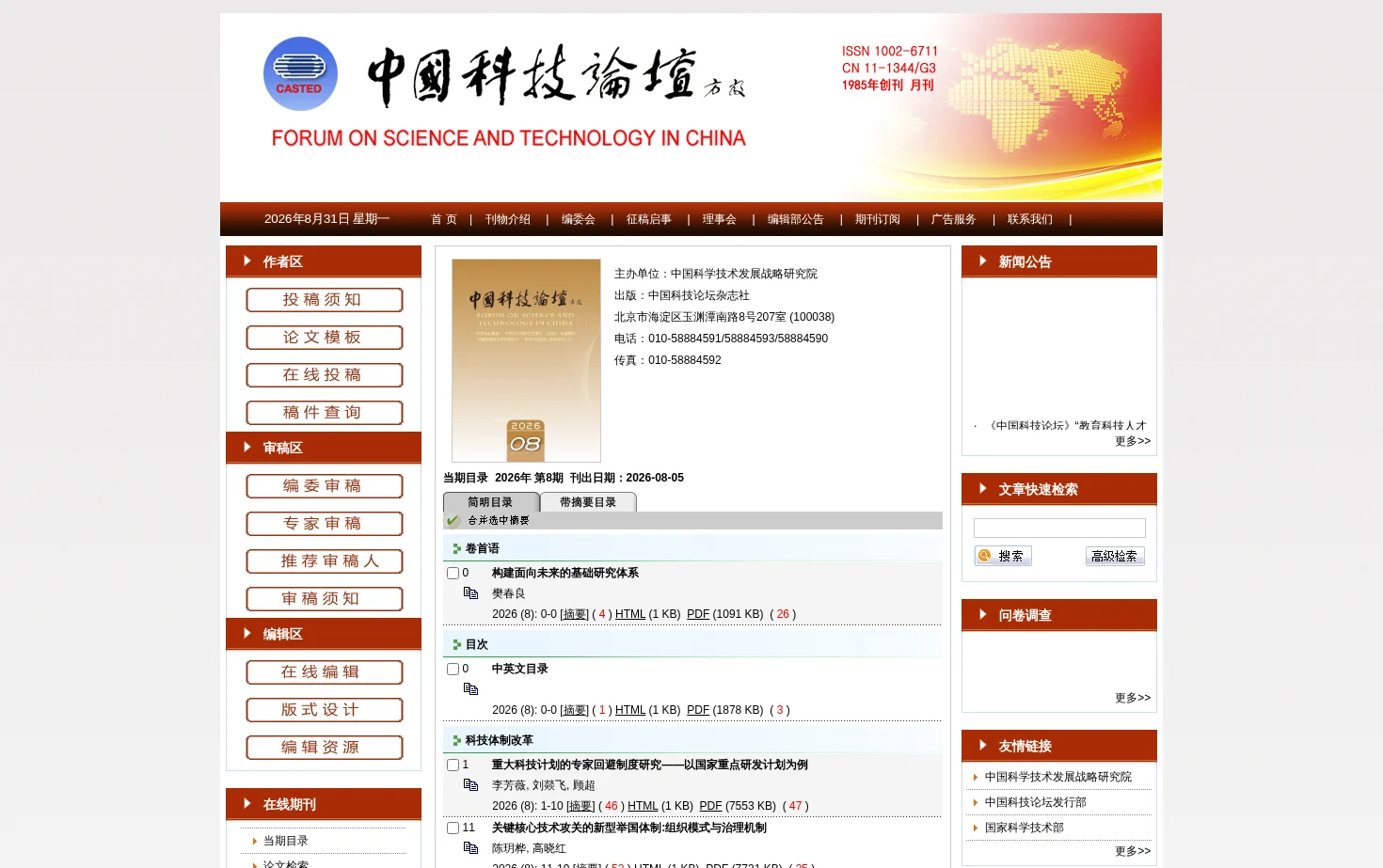Viewport: 1383px width, 868px height.
Task: Open the 中国科技论坛发行部 link
Action: [x=1036, y=802]
